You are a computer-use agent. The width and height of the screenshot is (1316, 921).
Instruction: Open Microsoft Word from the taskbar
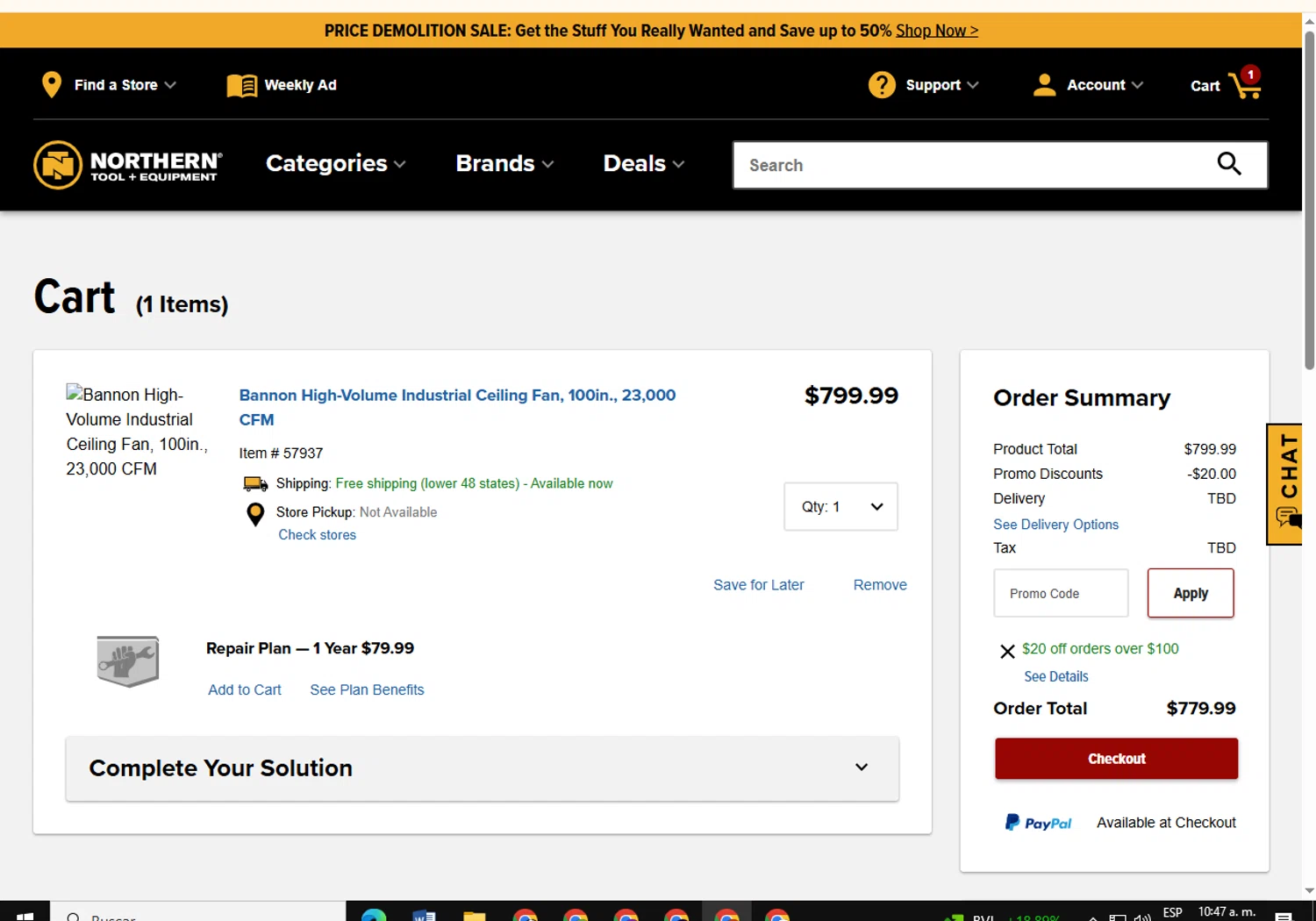coord(425,915)
